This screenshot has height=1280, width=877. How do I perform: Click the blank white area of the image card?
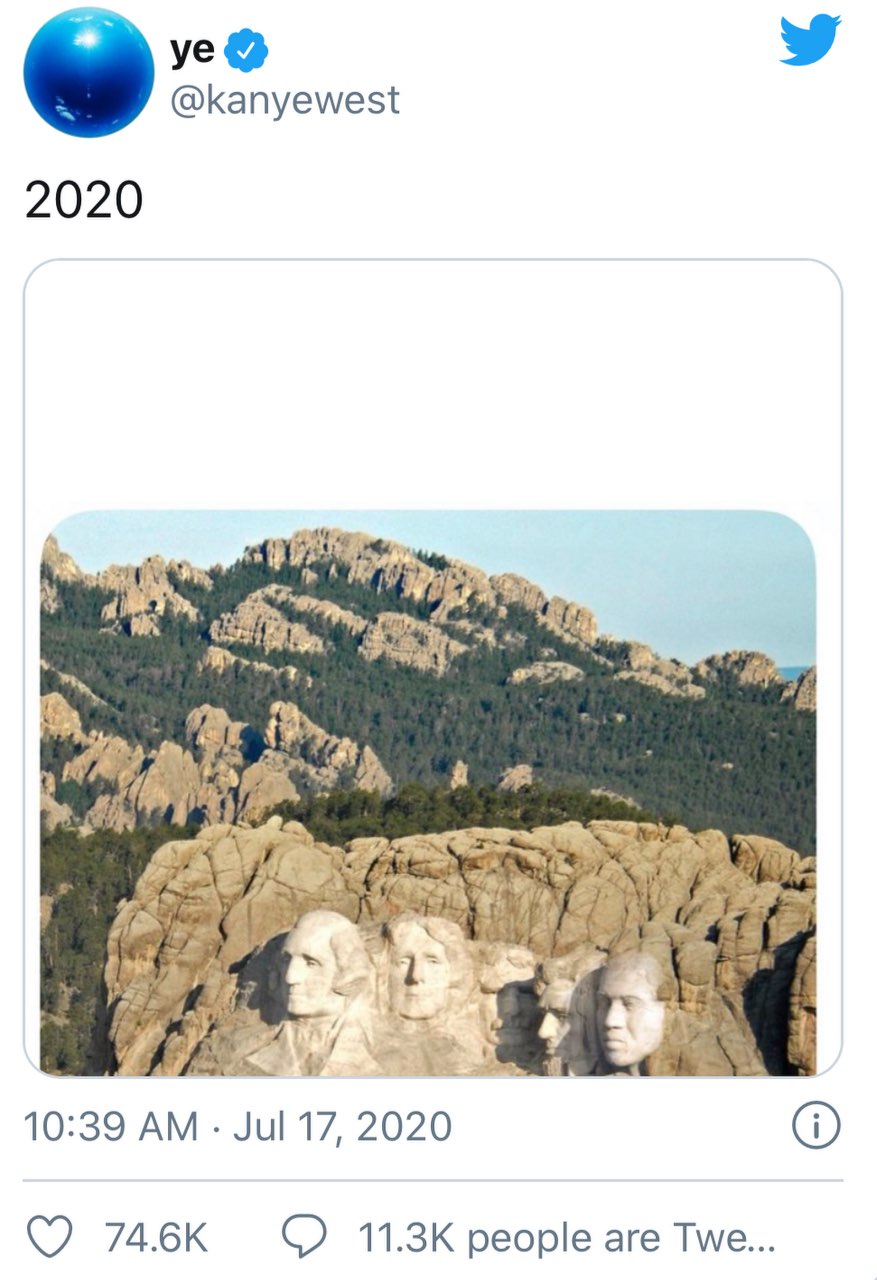pos(432,385)
